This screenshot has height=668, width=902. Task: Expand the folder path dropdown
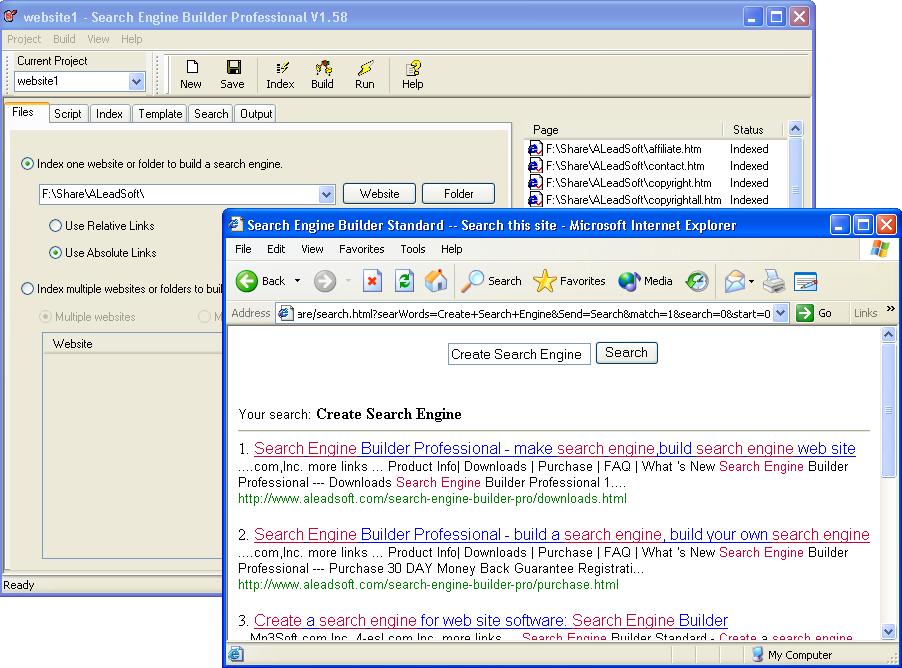click(326, 194)
